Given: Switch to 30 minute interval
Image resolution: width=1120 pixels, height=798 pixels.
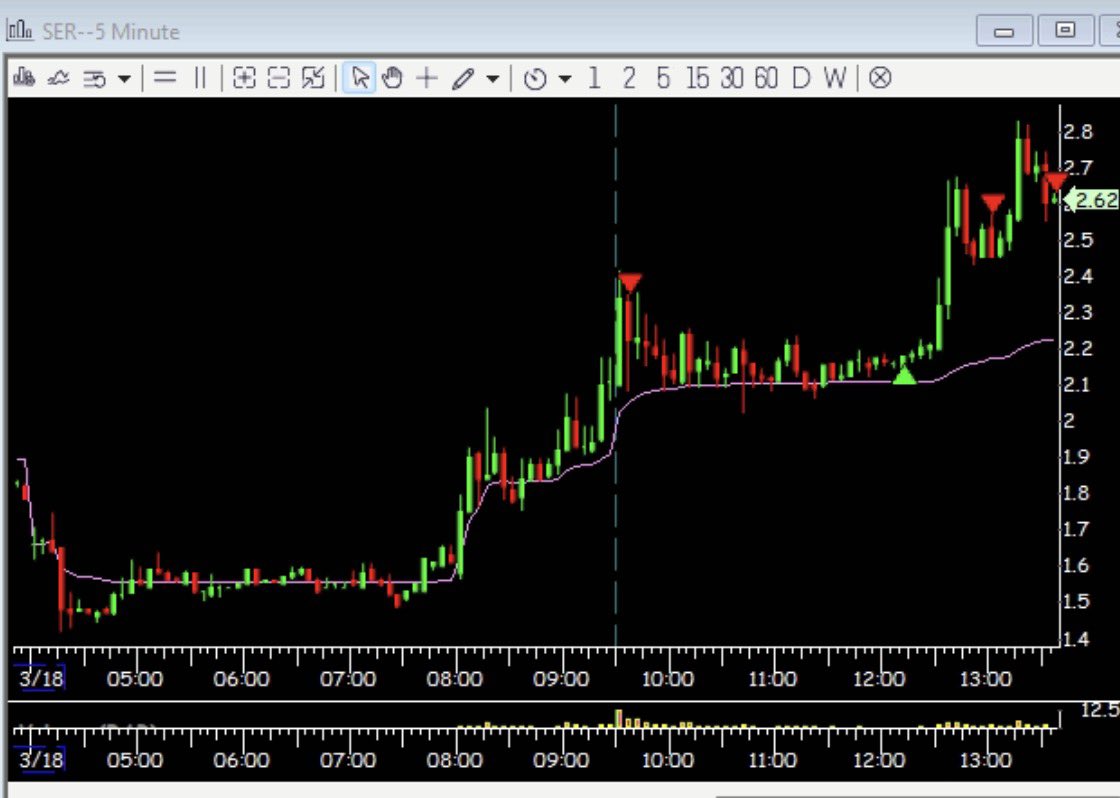Looking at the screenshot, I should click(x=732, y=77).
